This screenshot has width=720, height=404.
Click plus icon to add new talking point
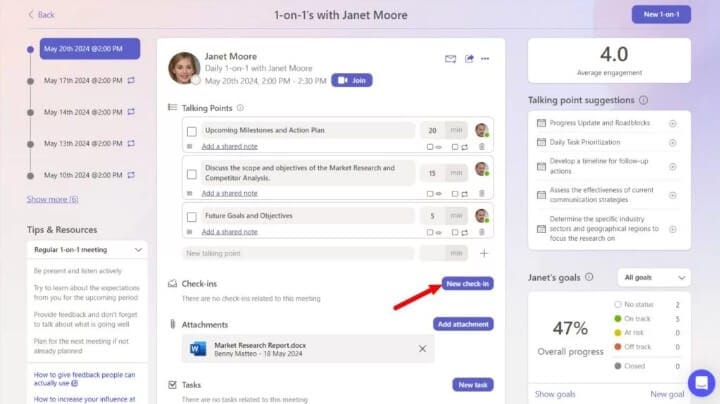click(x=484, y=253)
